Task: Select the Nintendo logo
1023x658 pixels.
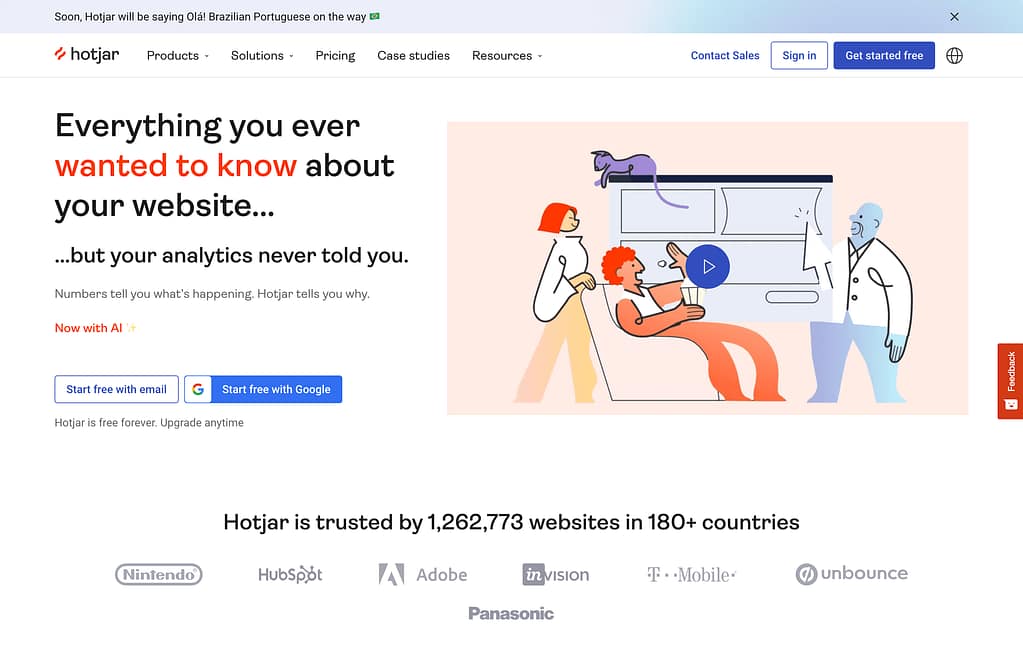Action: tap(158, 574)
